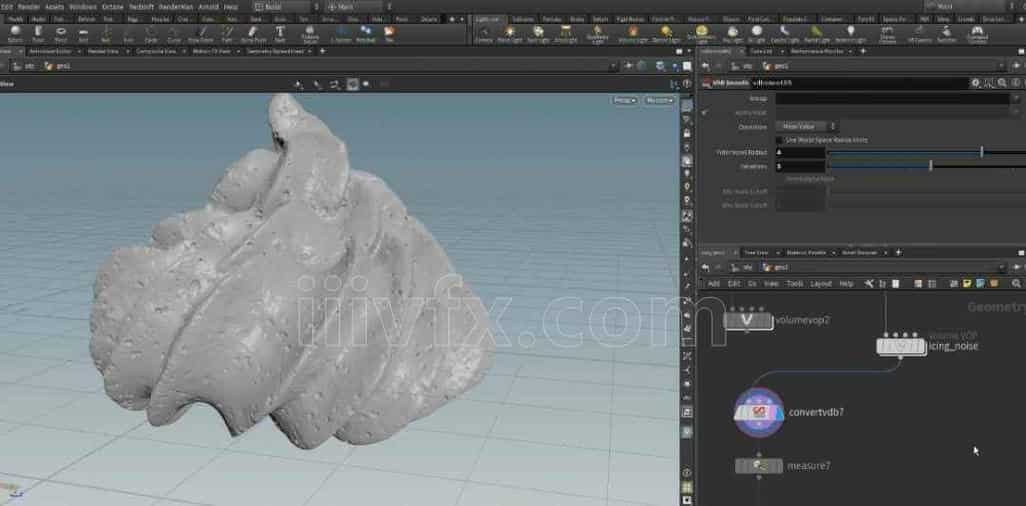Toggle display flag on convertvdb7 node
The image size is (1026, 506).
[x=780, y=412]
